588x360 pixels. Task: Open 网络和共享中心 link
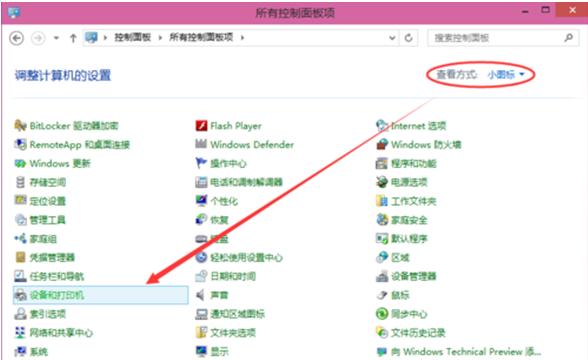point(61,332)
